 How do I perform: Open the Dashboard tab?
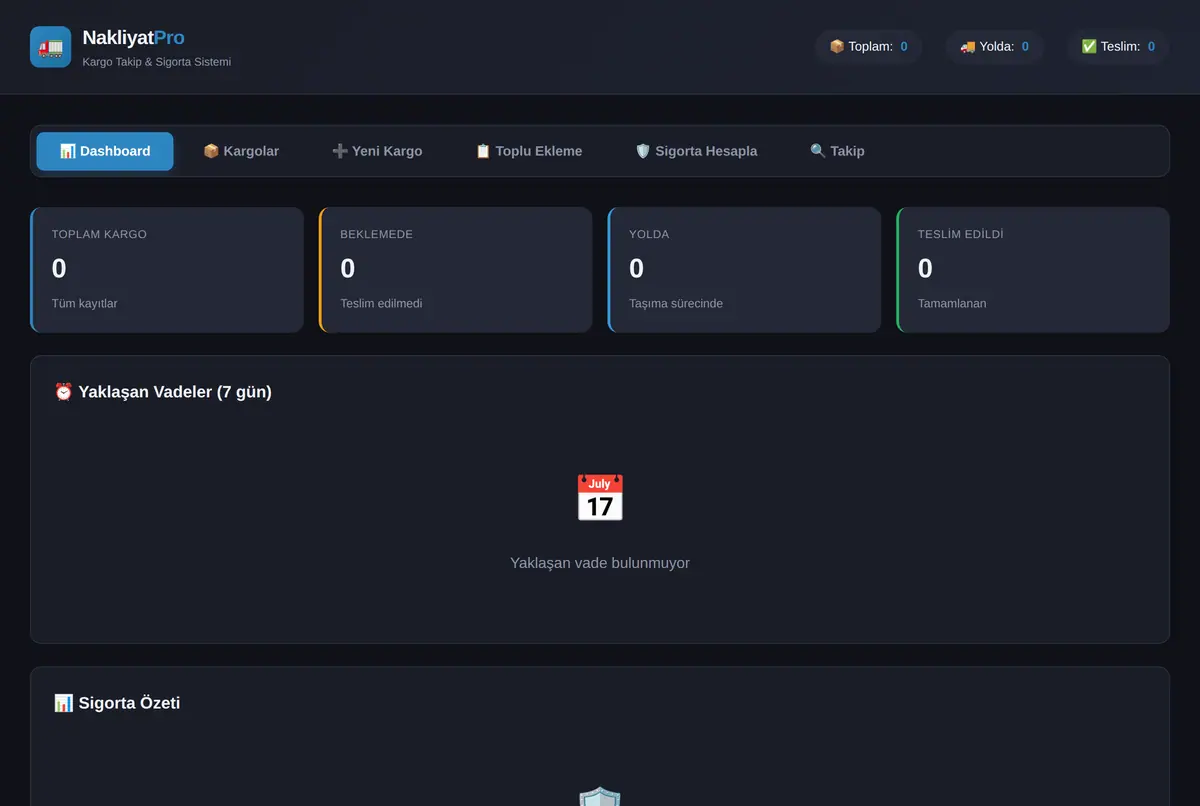pos(105,151)
